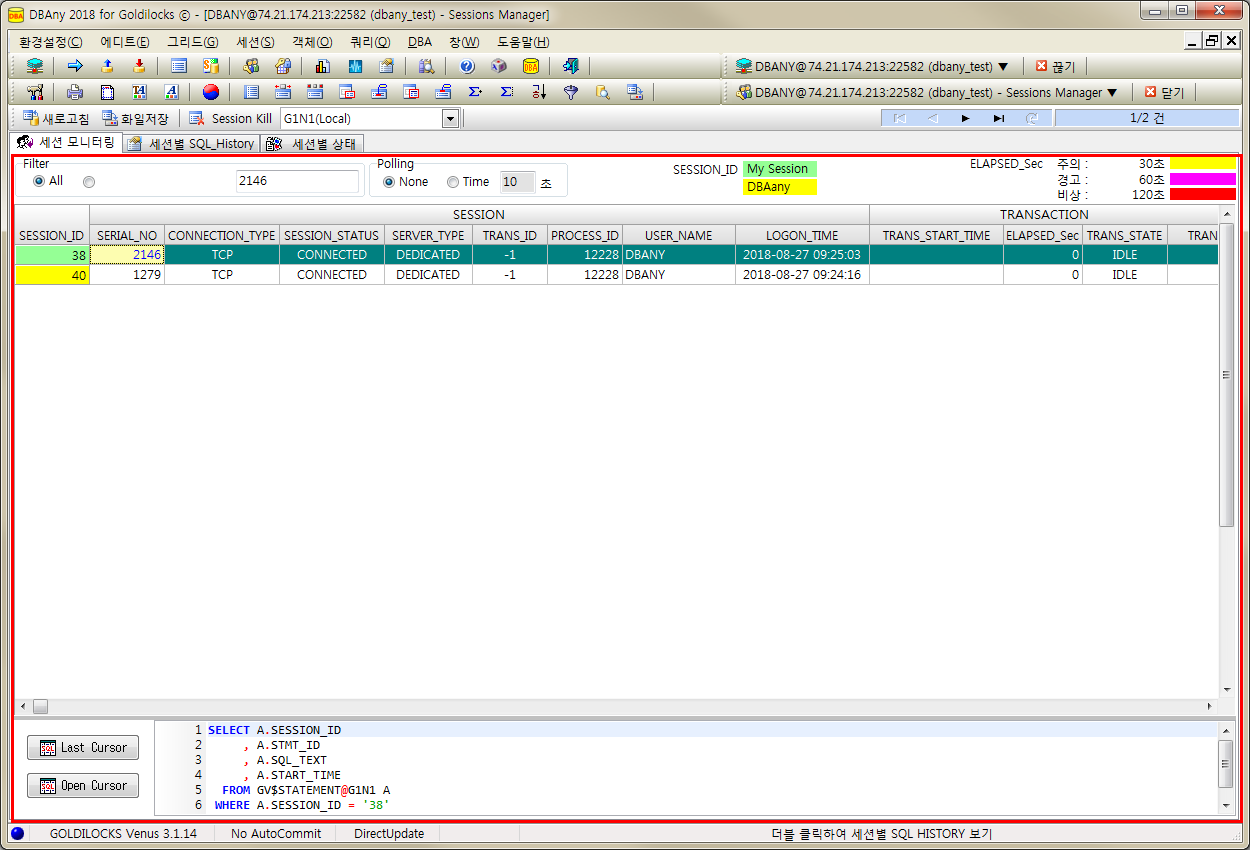This screenshot has height=850, width=1250.
Task: Click the 3D cube toolbar icon
Action: click(x=498, y=66)
